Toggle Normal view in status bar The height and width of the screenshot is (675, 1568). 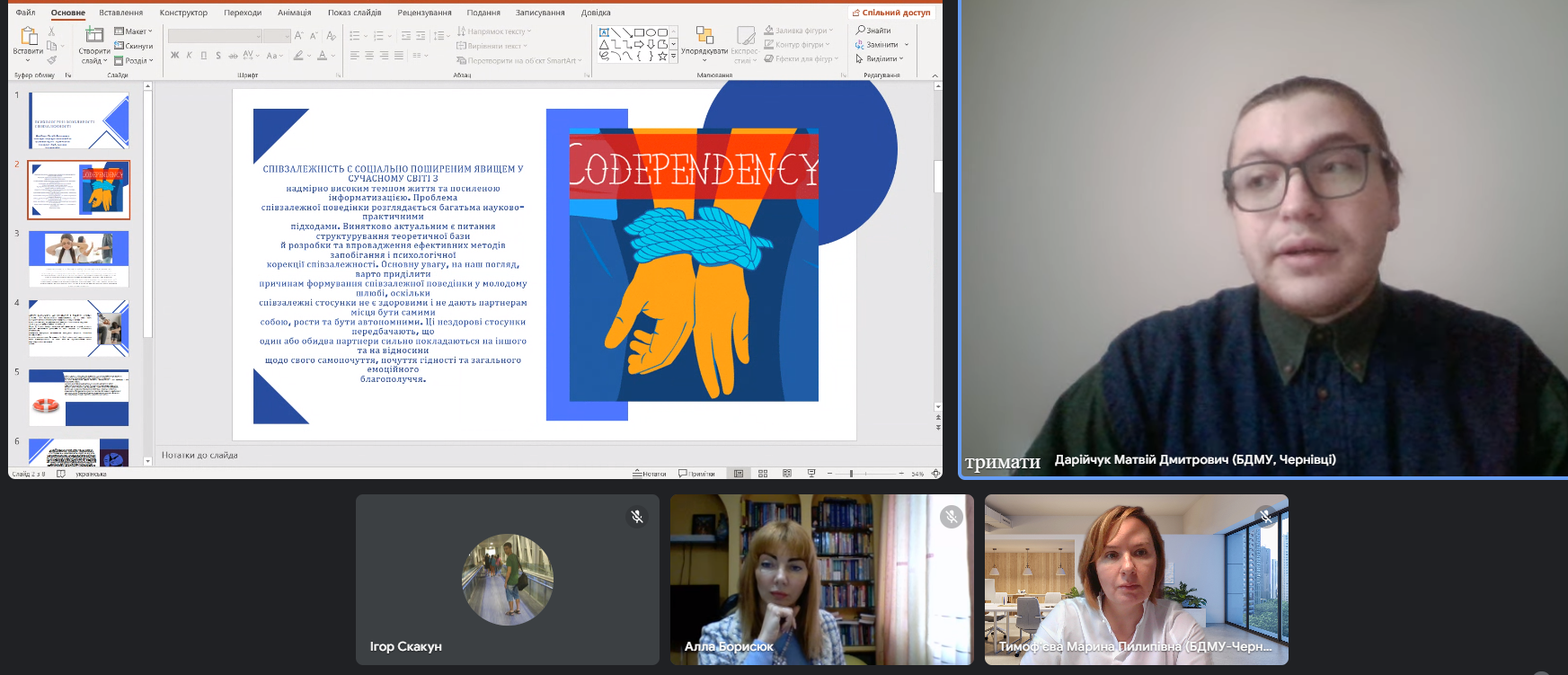tap(739, 474)
